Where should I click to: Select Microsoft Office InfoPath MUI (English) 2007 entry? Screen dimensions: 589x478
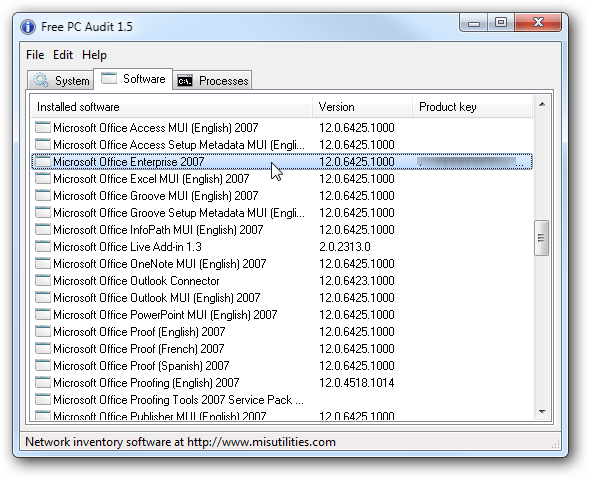click(158, 230)
